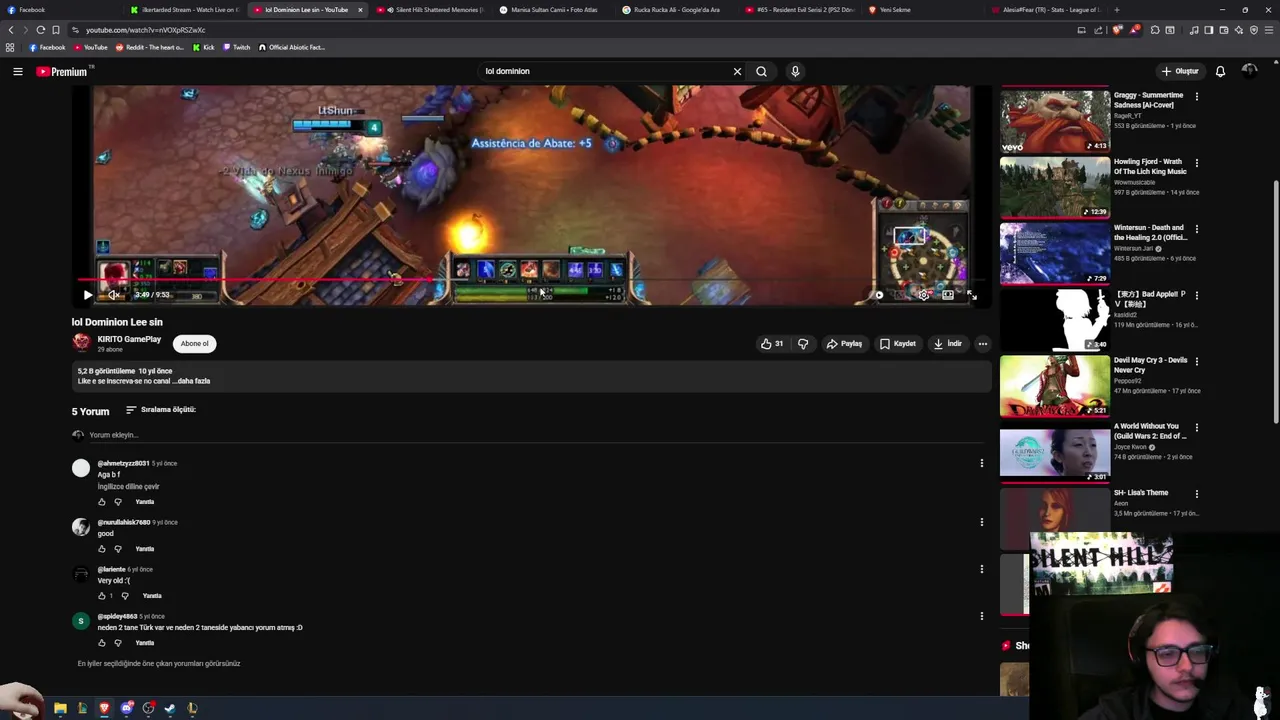The width and height of the screenshot is (1280, 720).
Task: Like the video with thumbs up
Action: pyautogui.click(x=772, y=344)
